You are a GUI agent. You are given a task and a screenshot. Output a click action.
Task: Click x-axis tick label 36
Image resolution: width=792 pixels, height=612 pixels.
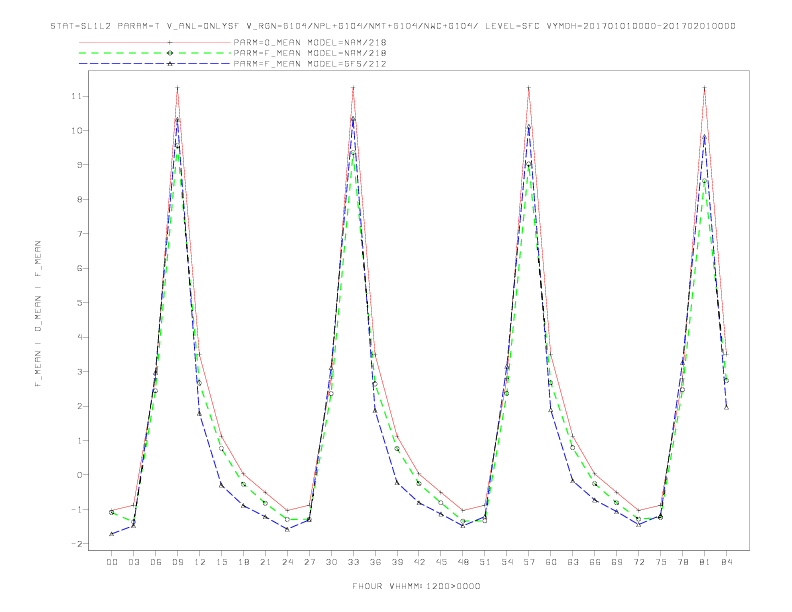coord(375,562)
